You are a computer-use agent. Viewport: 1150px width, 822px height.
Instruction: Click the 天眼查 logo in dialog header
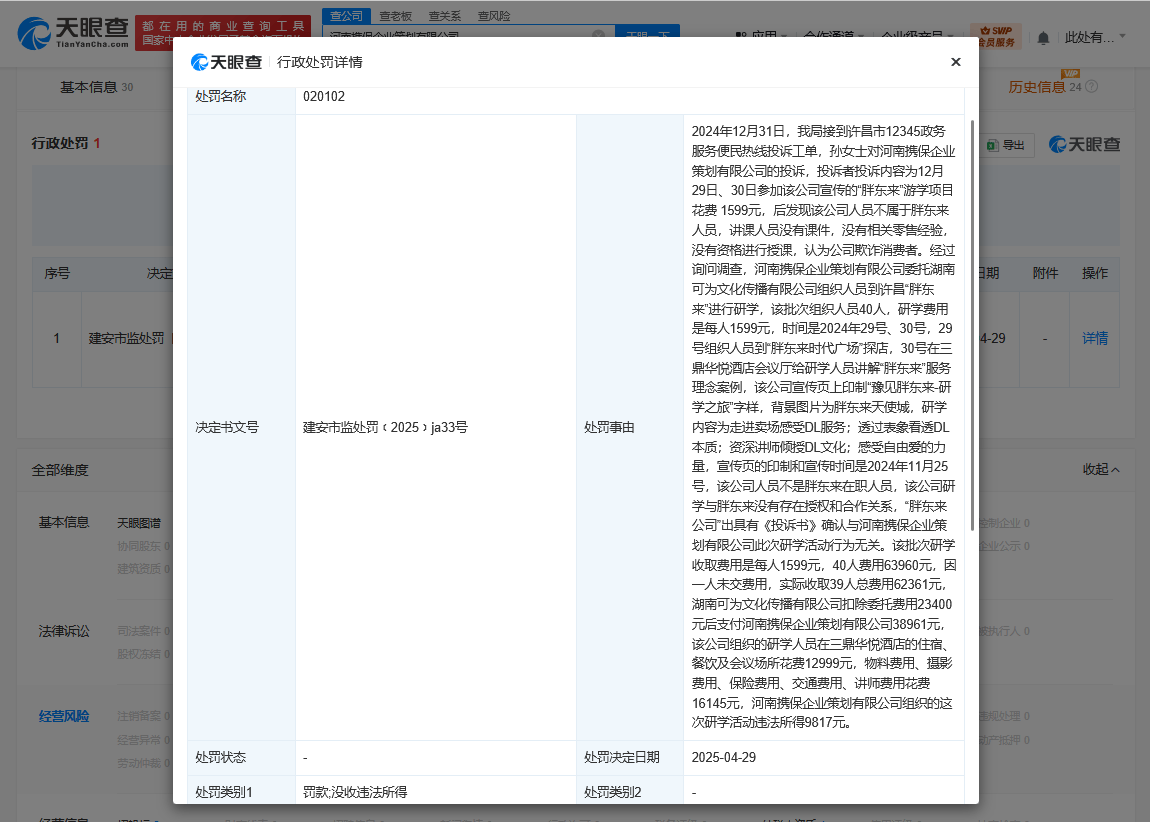point(226,62)
